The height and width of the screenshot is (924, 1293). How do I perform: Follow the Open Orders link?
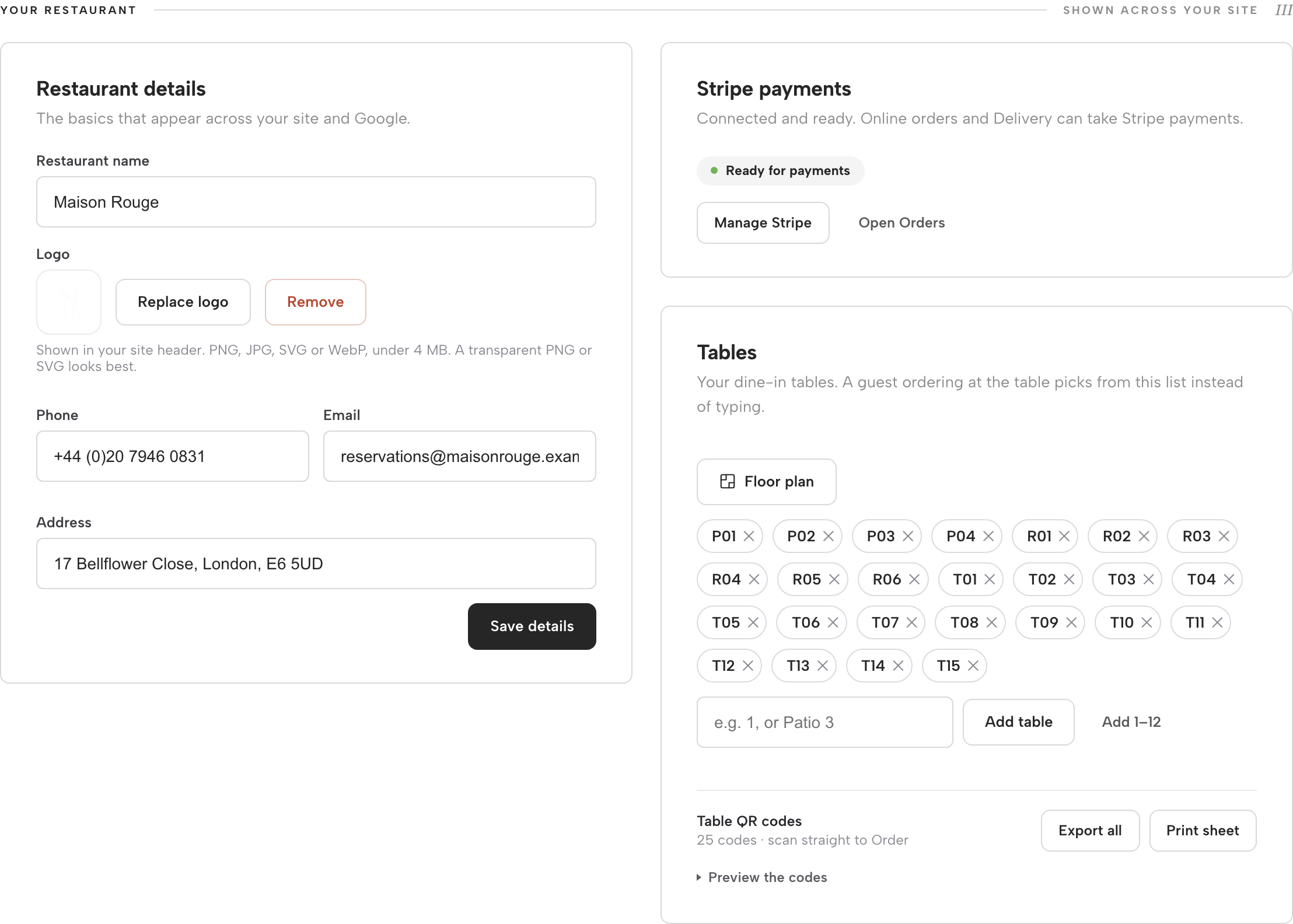[901, 223]
